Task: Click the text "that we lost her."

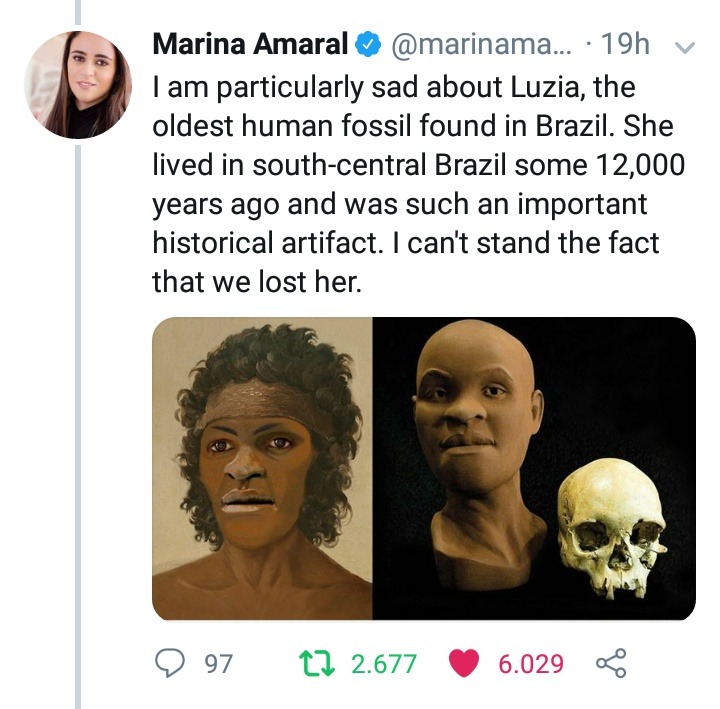Action: [x=255, y=282]
